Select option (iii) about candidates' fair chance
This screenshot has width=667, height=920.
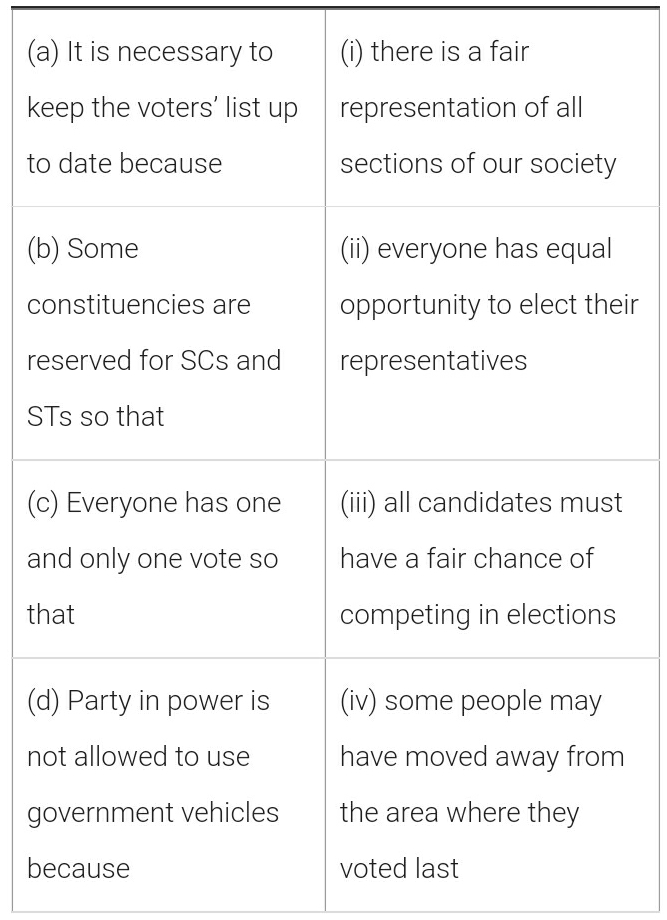[x=490, y=558]
